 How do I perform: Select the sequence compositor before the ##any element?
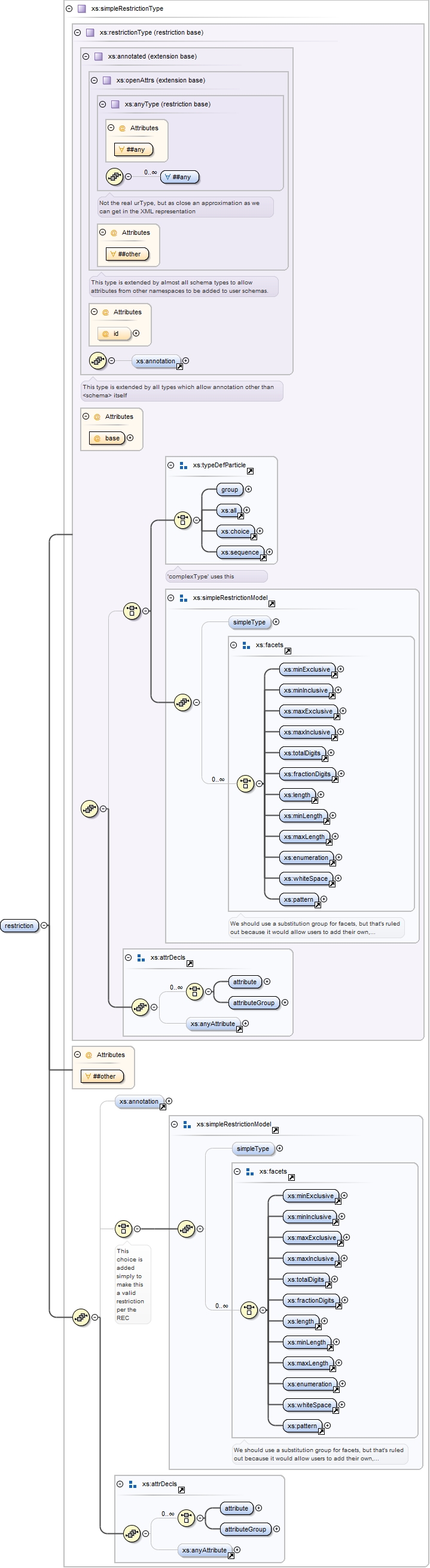(x=114, y=176)
